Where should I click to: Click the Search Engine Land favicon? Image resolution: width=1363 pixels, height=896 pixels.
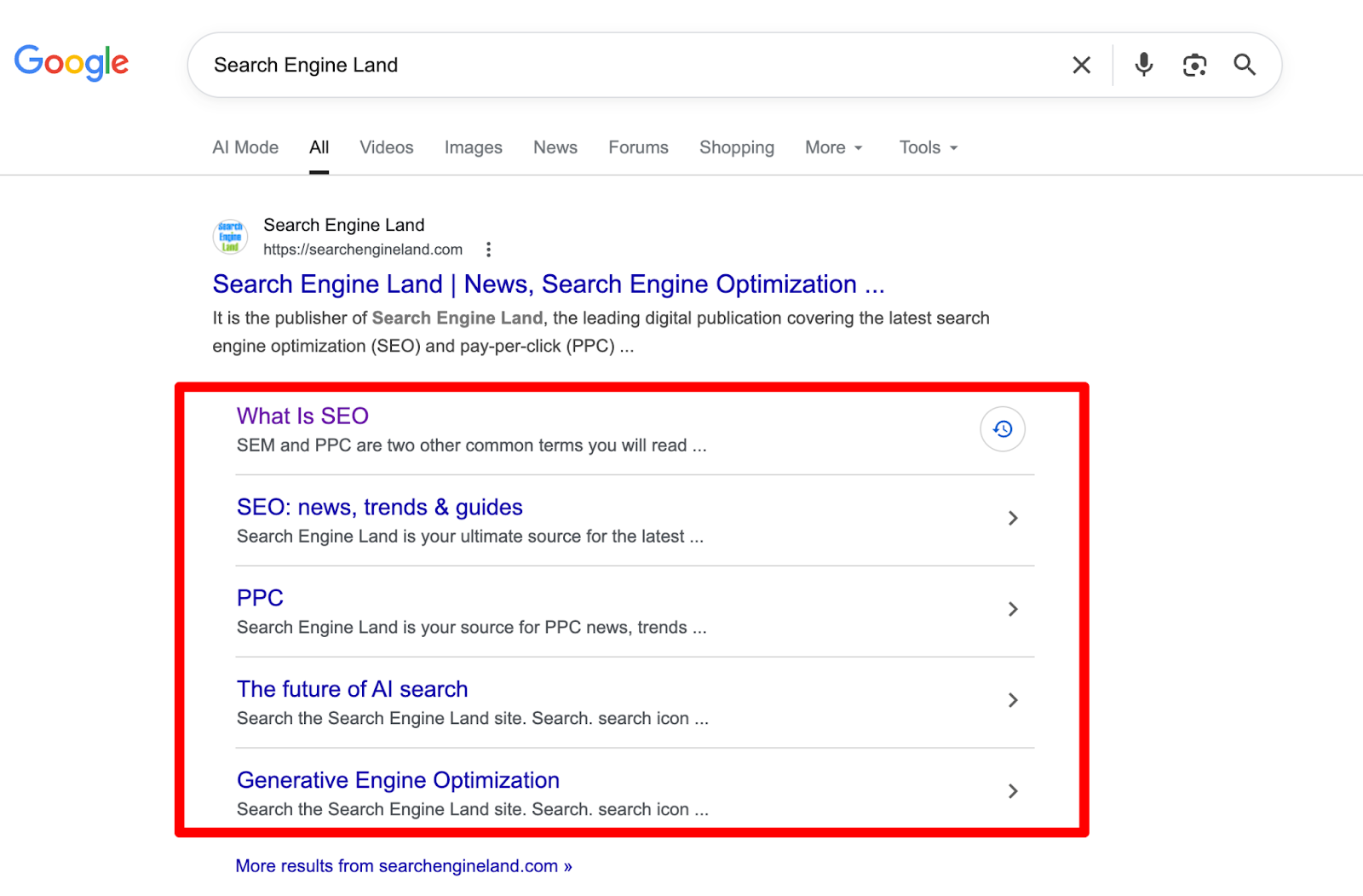[229, 236]
